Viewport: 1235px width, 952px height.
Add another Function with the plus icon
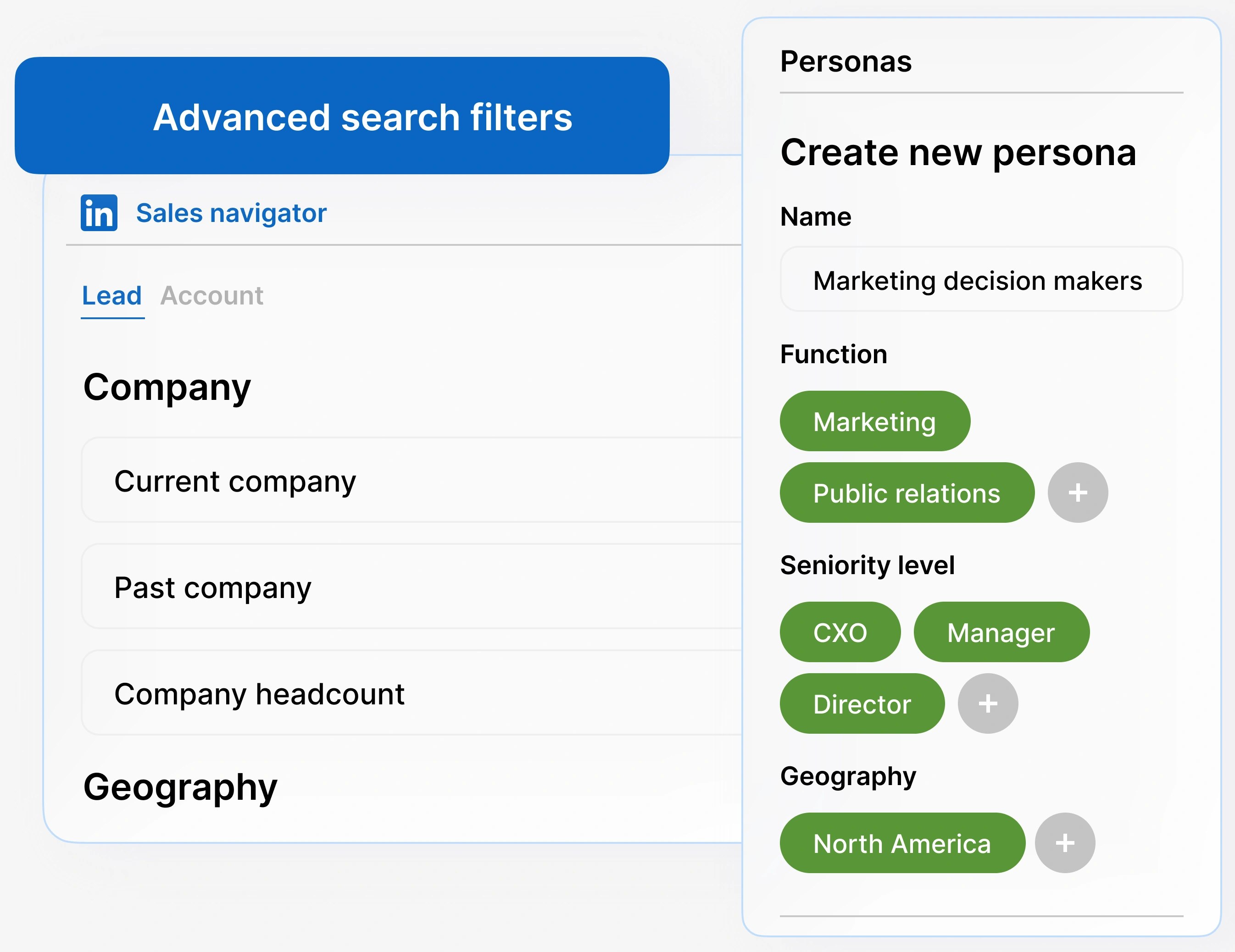(1077, 492)
